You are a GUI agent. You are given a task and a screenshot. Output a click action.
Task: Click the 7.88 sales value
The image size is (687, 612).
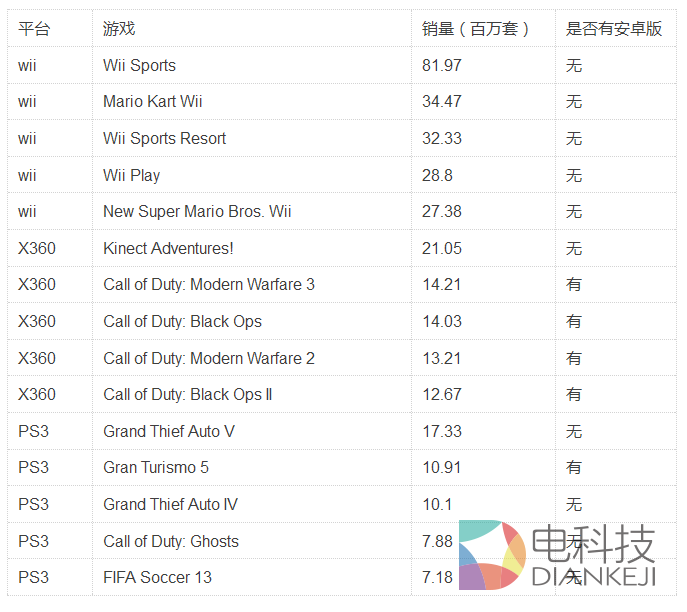coord(437,541)
